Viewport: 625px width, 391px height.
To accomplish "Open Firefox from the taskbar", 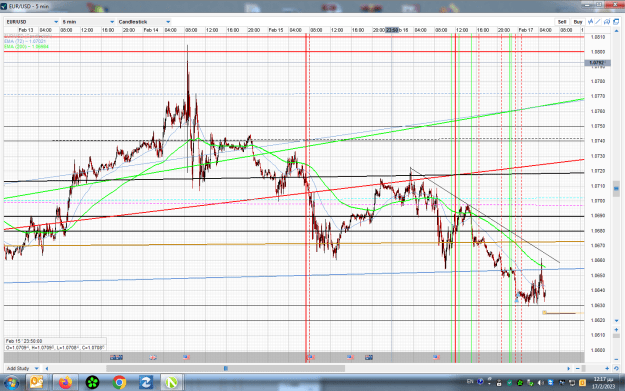I will (x=65, y=383).
